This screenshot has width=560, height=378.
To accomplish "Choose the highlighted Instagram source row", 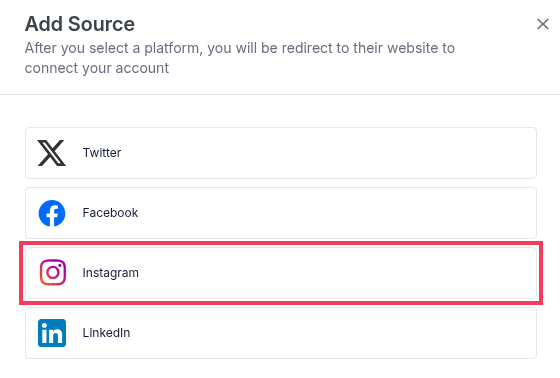I will [281, 273].
